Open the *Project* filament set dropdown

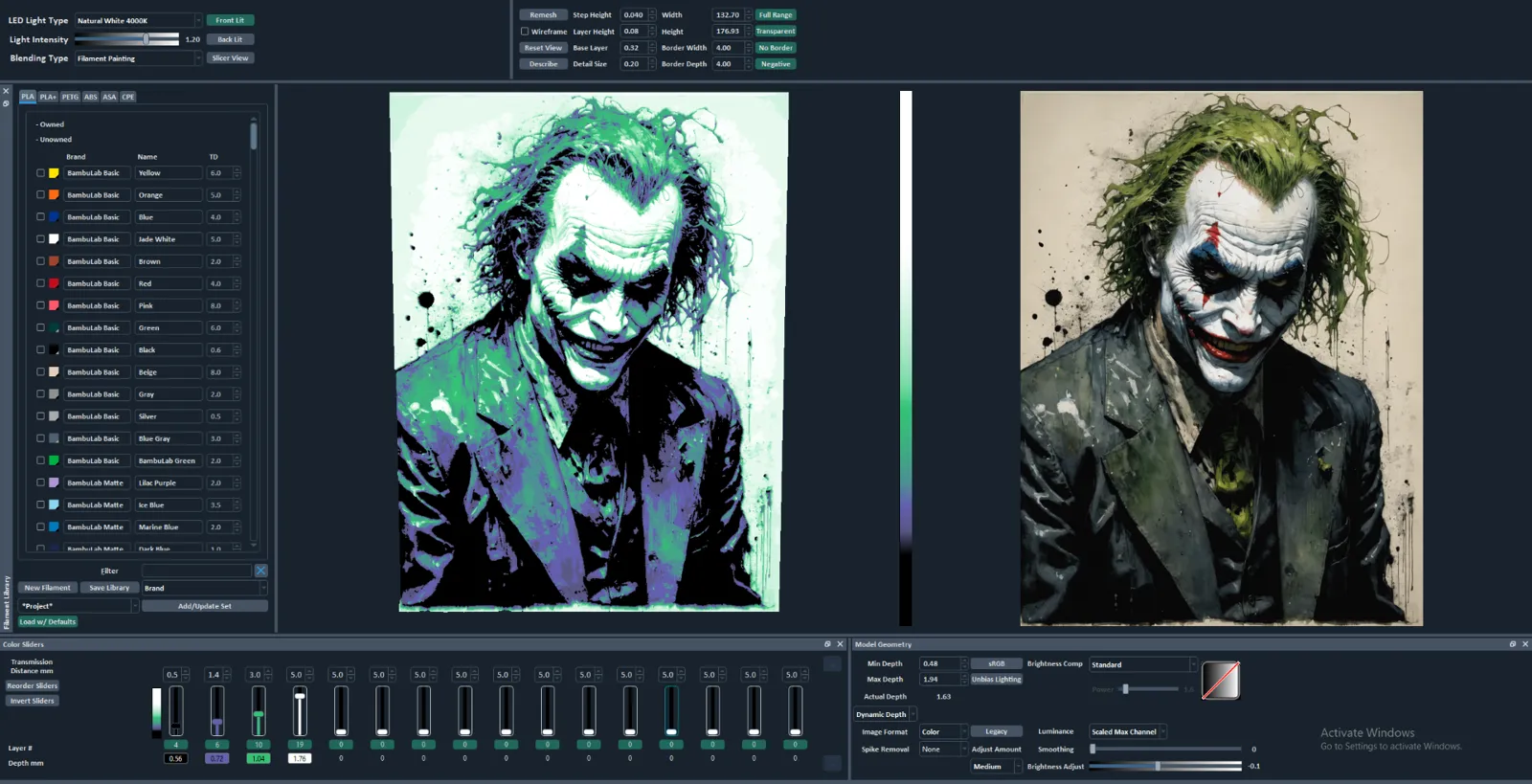point(79,606)
